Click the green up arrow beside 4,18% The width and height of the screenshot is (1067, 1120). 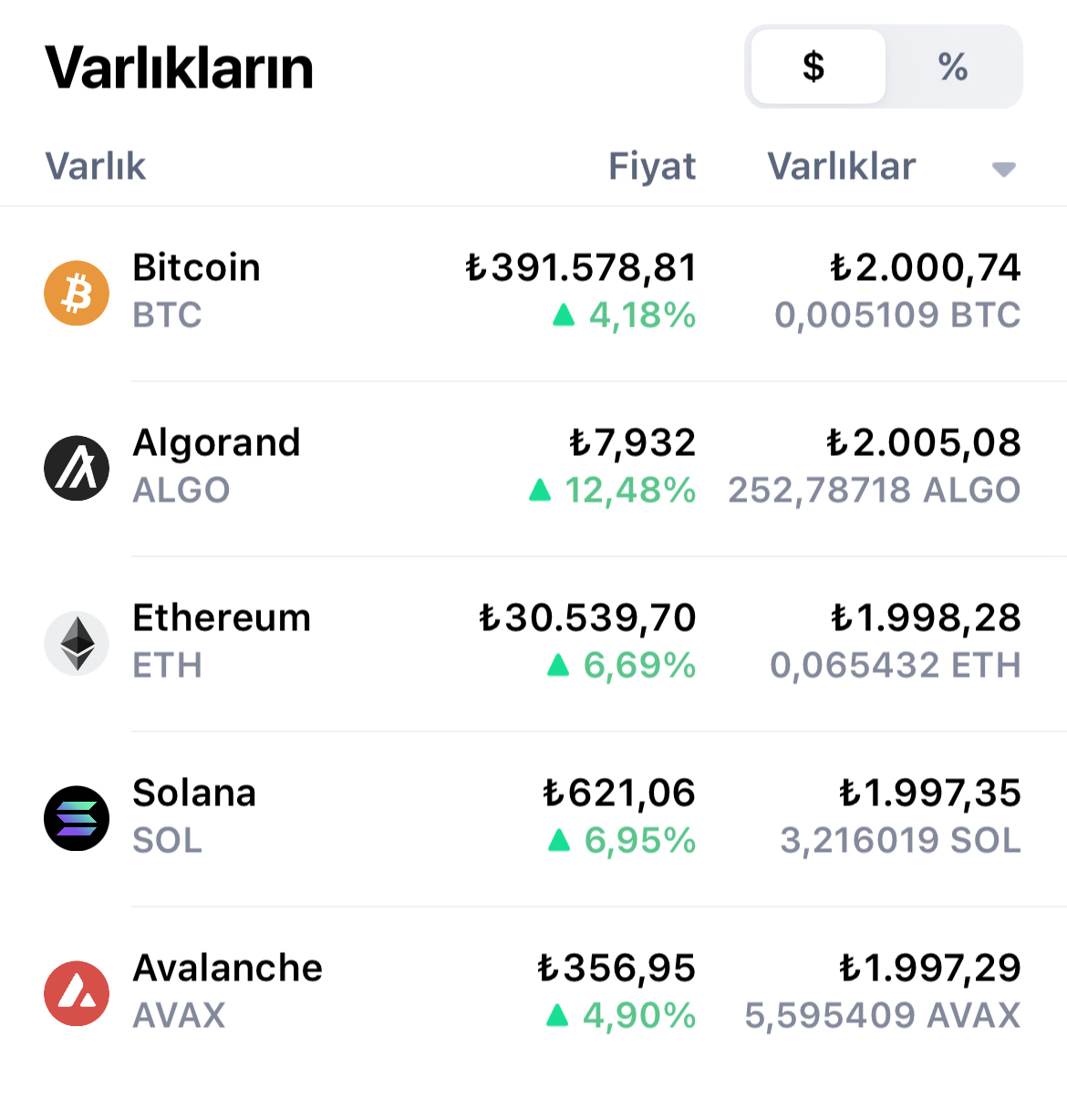(564, 316)
